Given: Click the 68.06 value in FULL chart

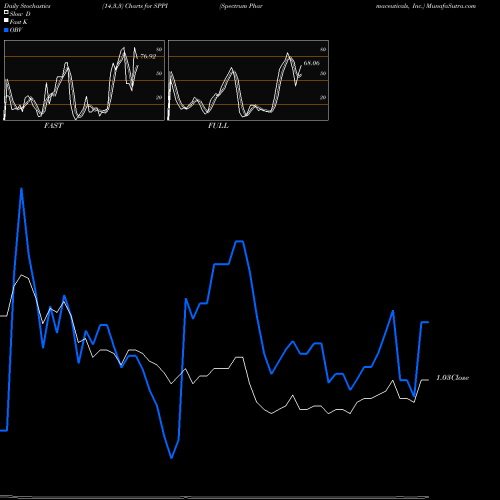Looking at the screenshot, I should pos(312,63).
